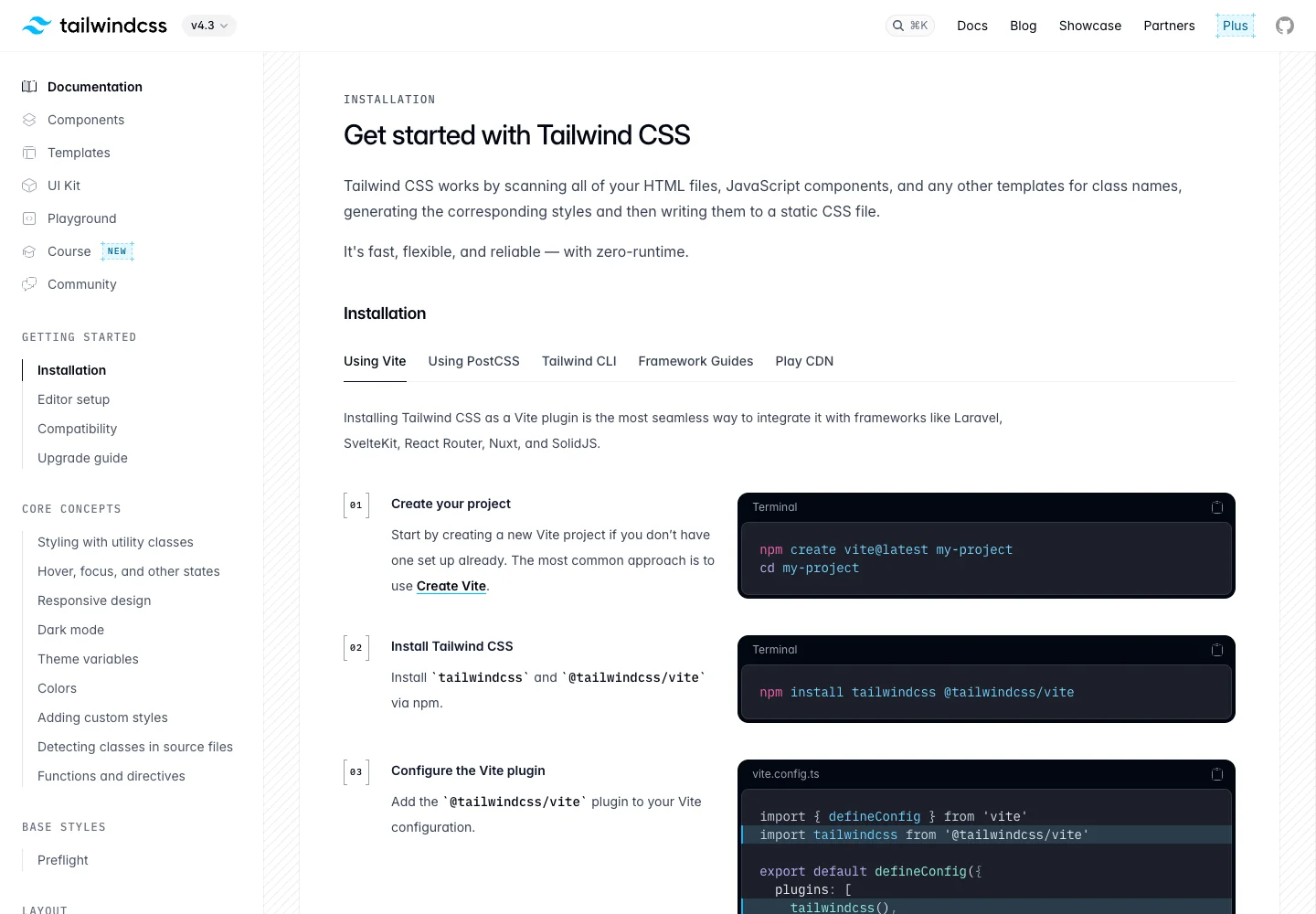Click the Get started with Tailwind CSS heading
The width and height of the screenshot is (1316, 914).
[517, 135]
